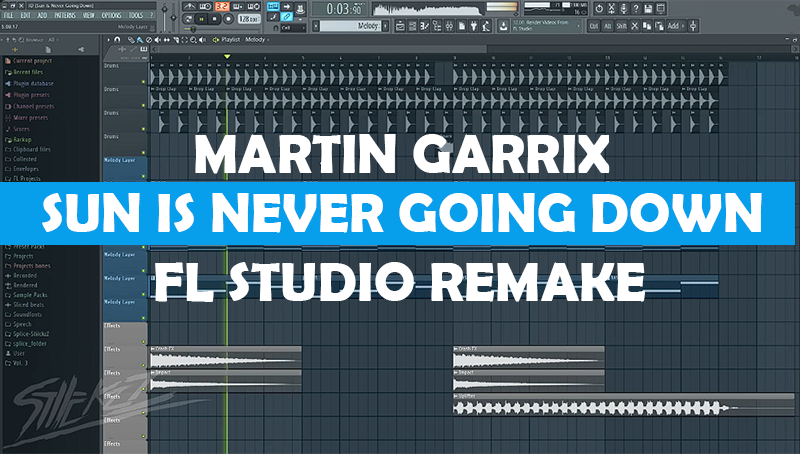
Task: Adjust the master volume slider
Action: pyautogui.click(x=164, y=16)
